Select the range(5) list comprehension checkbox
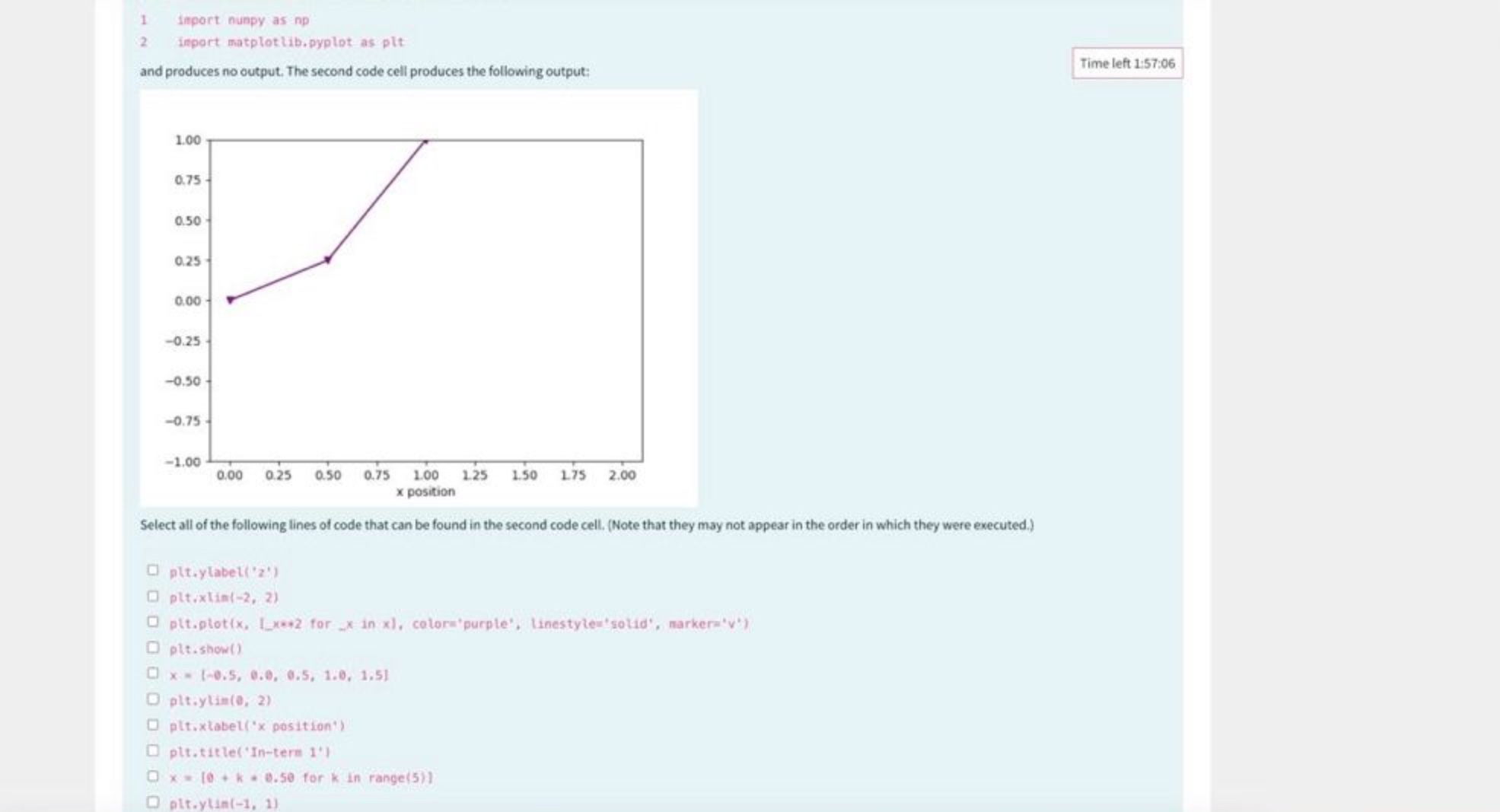This screenshot has width=1500, height=812. tap(153, 777)
